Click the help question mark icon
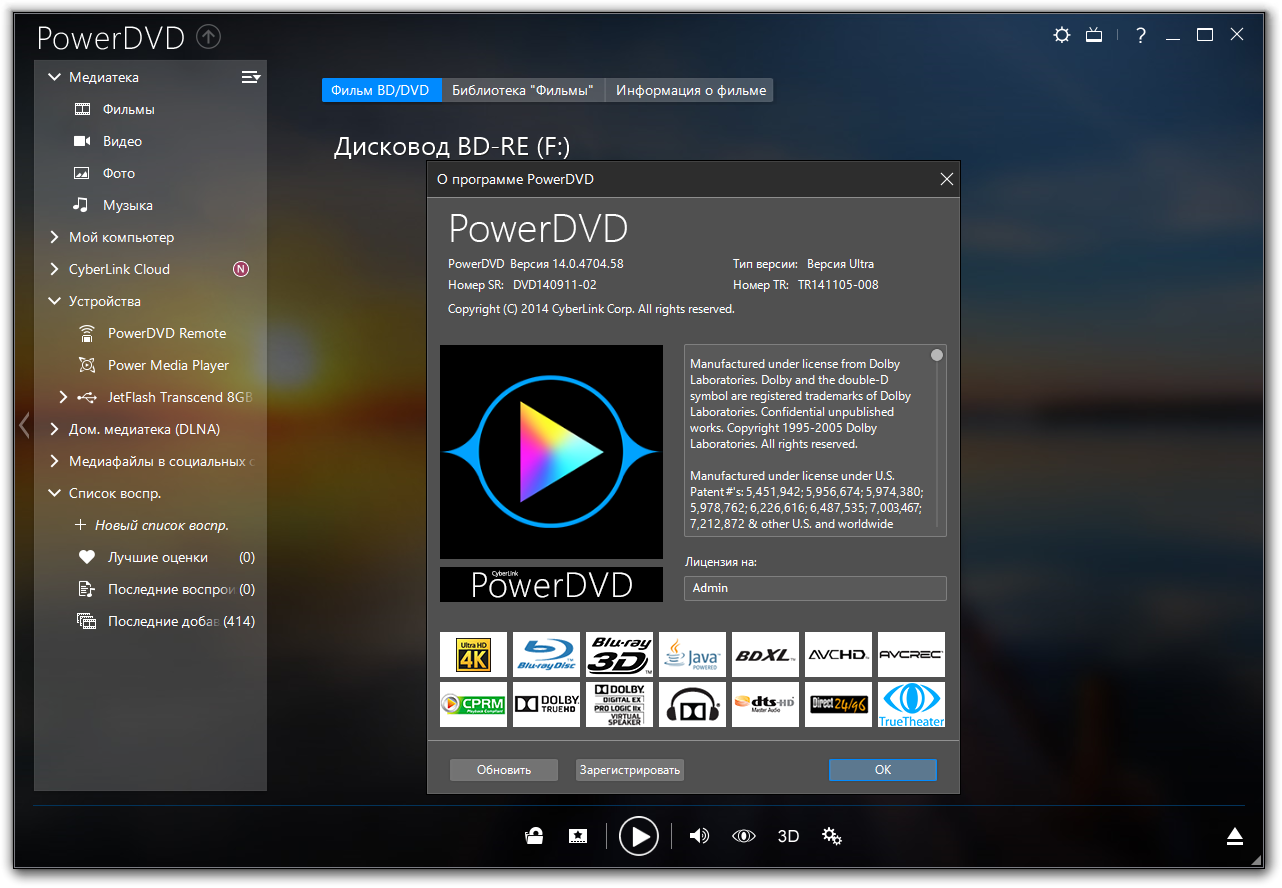 1141,35
